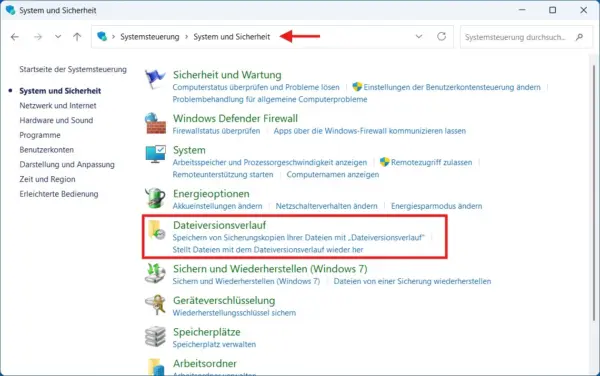Select System und Sicherheit in sidebar
Viewport: 600px width, 376px height.
60,91
